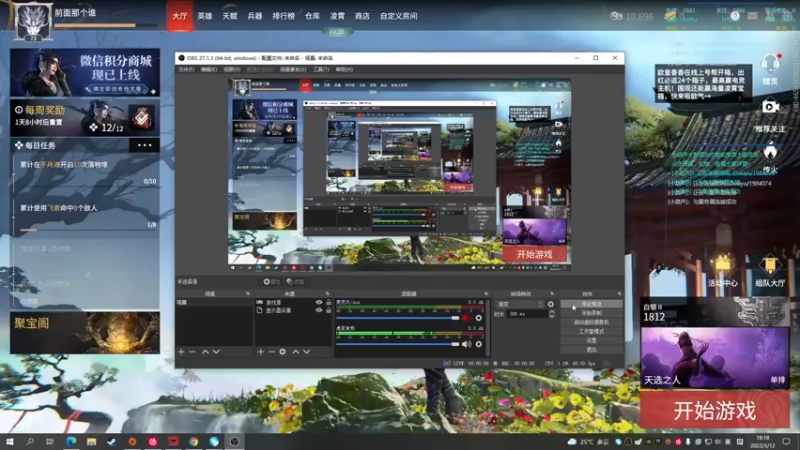Hide the 显示器采集 source via eye icon
The height and width of the screenshot is (450, 800).
click(x=319, y=310)
